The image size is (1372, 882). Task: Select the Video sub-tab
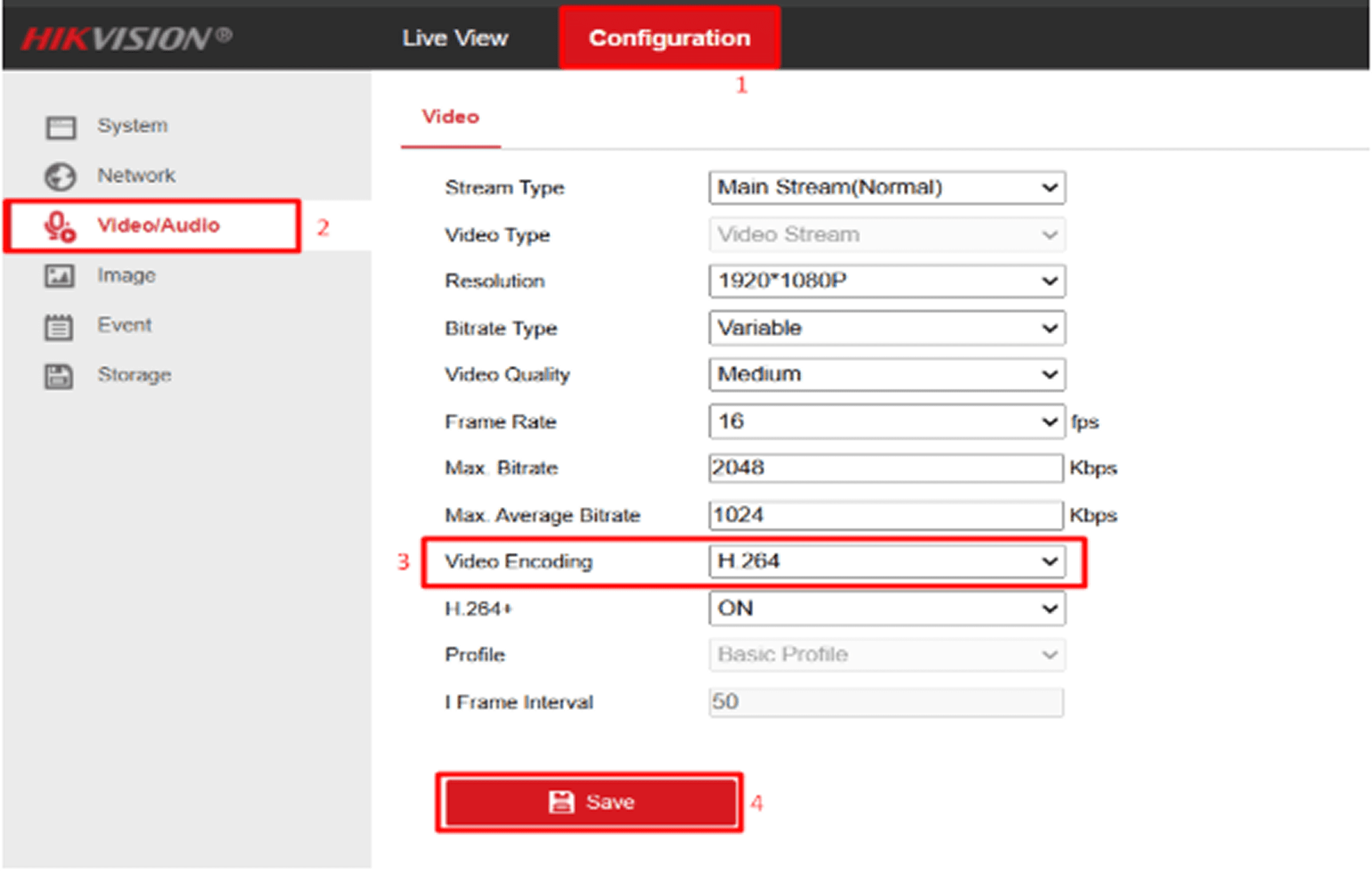click(x=450, y=117)
